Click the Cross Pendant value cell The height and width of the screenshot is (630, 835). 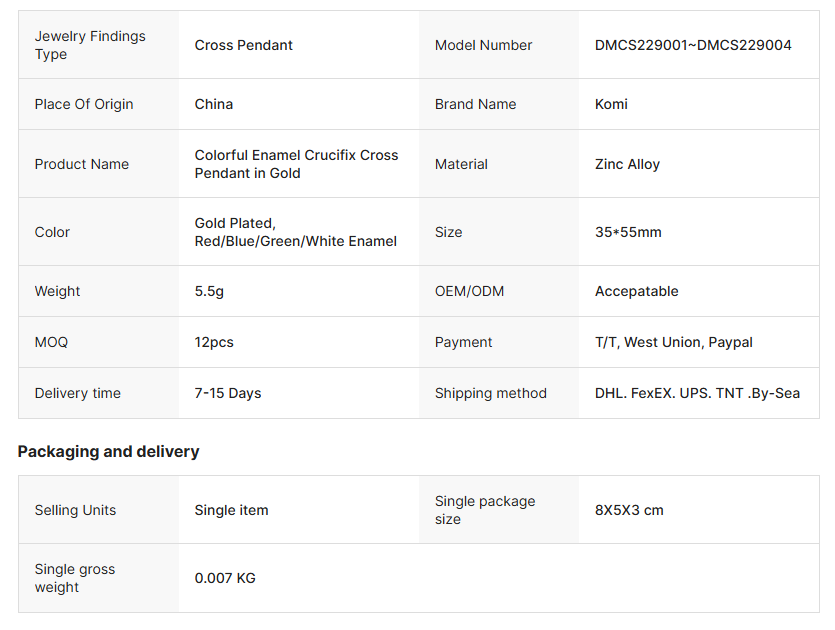(x=243, y=45)
